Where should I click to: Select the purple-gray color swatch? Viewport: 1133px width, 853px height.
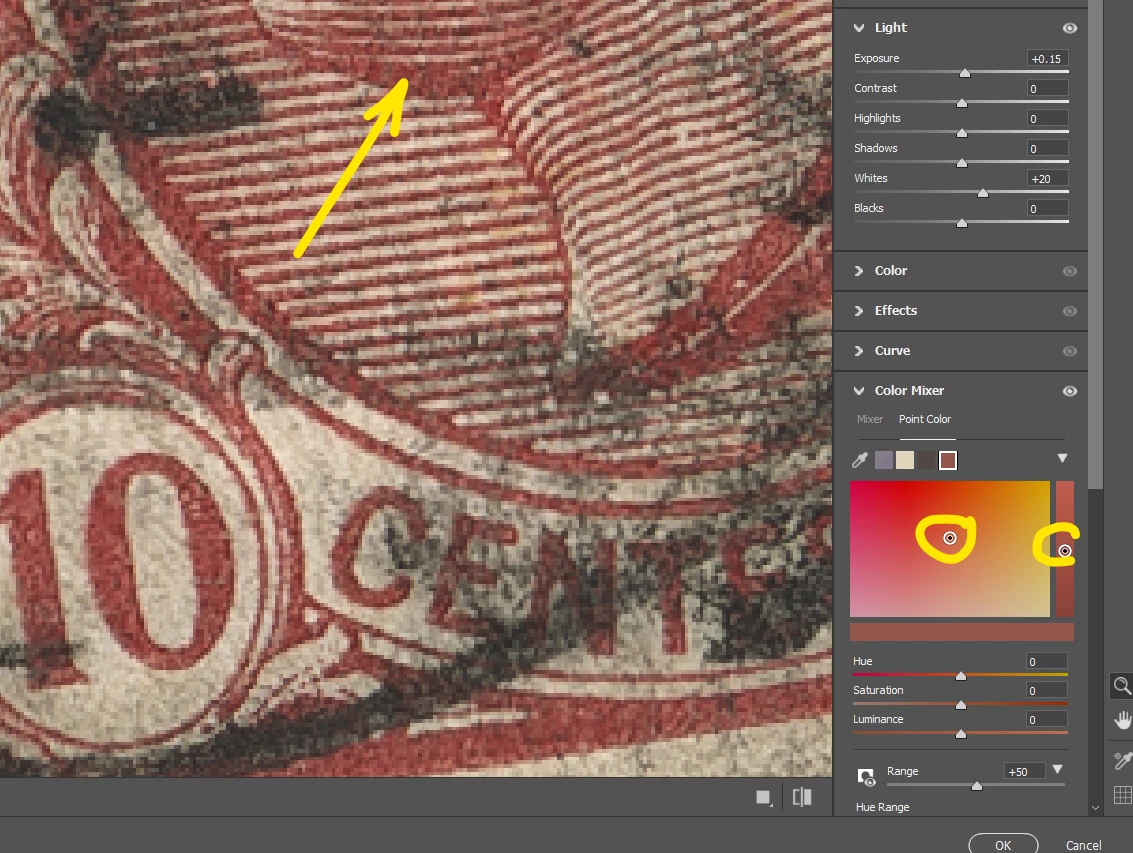point(884,460)
